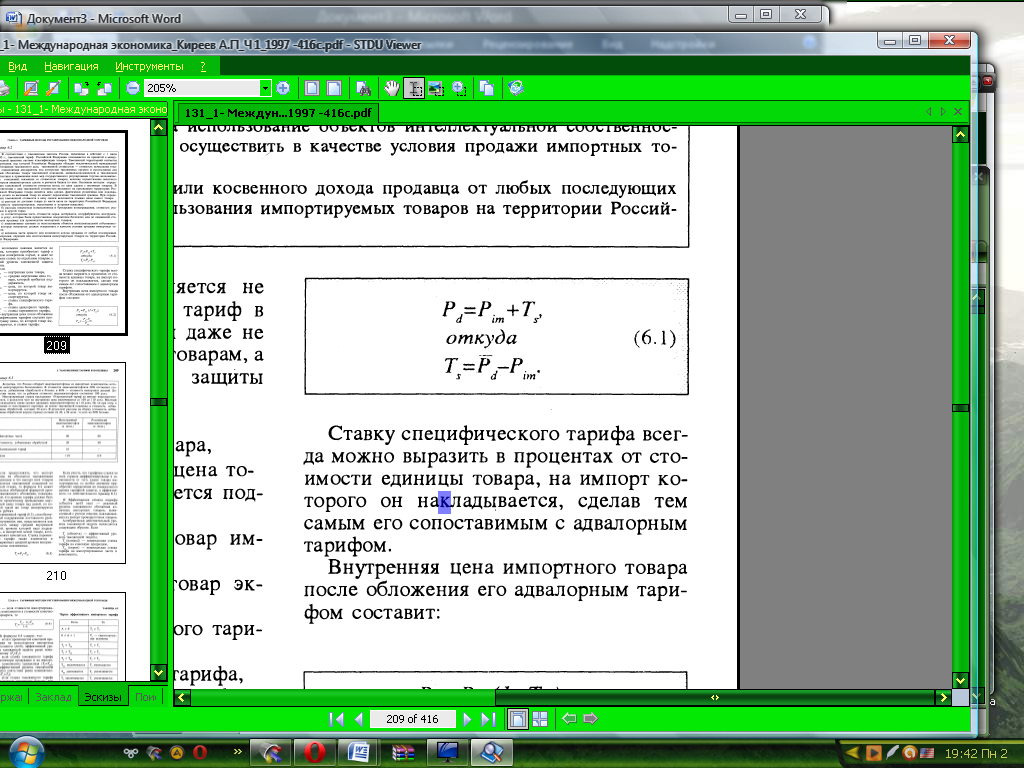The height and width of the screenshot is (768, 1024).
Task: Open the zoom level dropdown arrow
Action: click(x=265, y=88)
